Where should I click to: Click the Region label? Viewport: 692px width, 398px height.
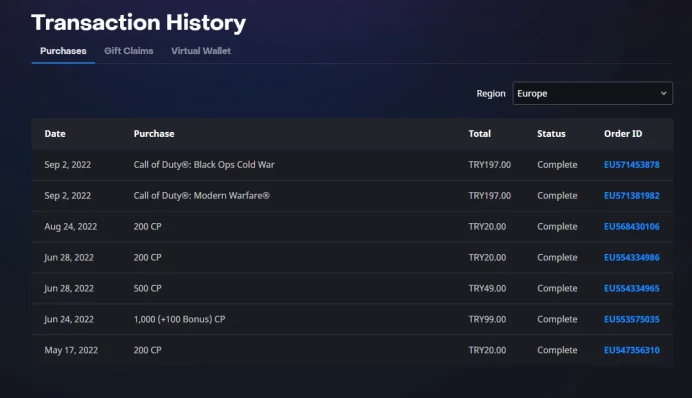(491, 94)
